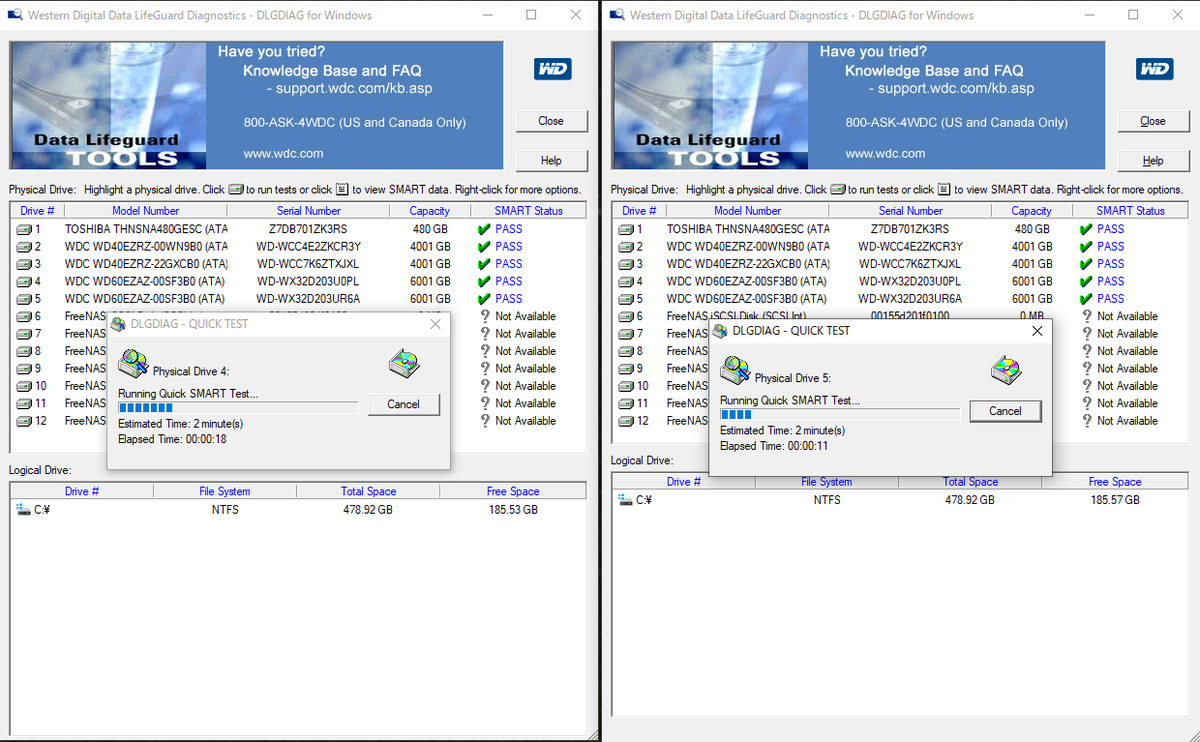Image resolution: width=1200 pixels, height=742 pixels.
Task: Click drive 4 icon in left window
Action: (x=23, y=281)
